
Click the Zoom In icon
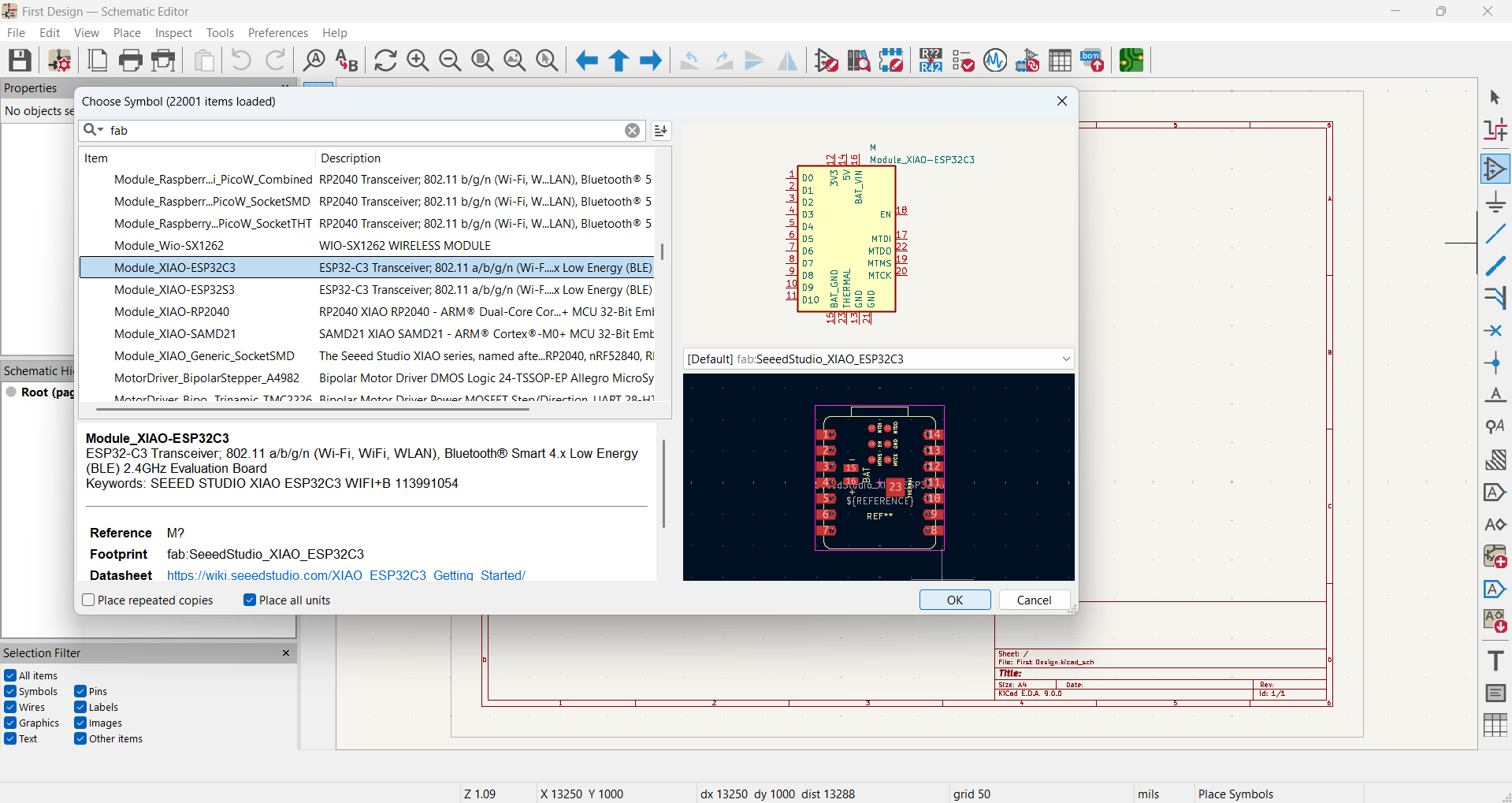(418, 60)
